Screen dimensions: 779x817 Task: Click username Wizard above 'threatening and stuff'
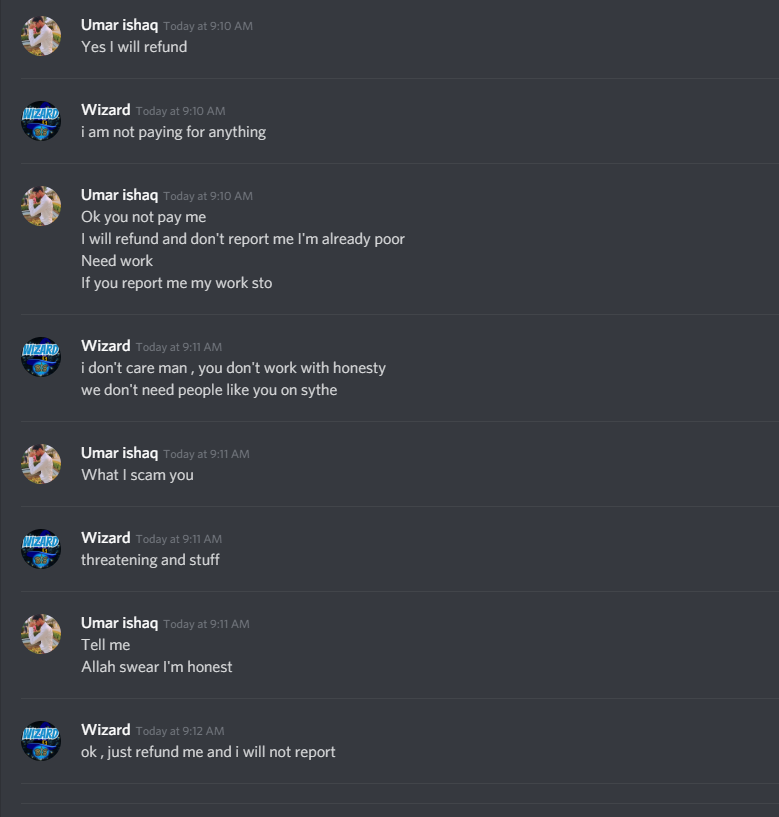106,538
